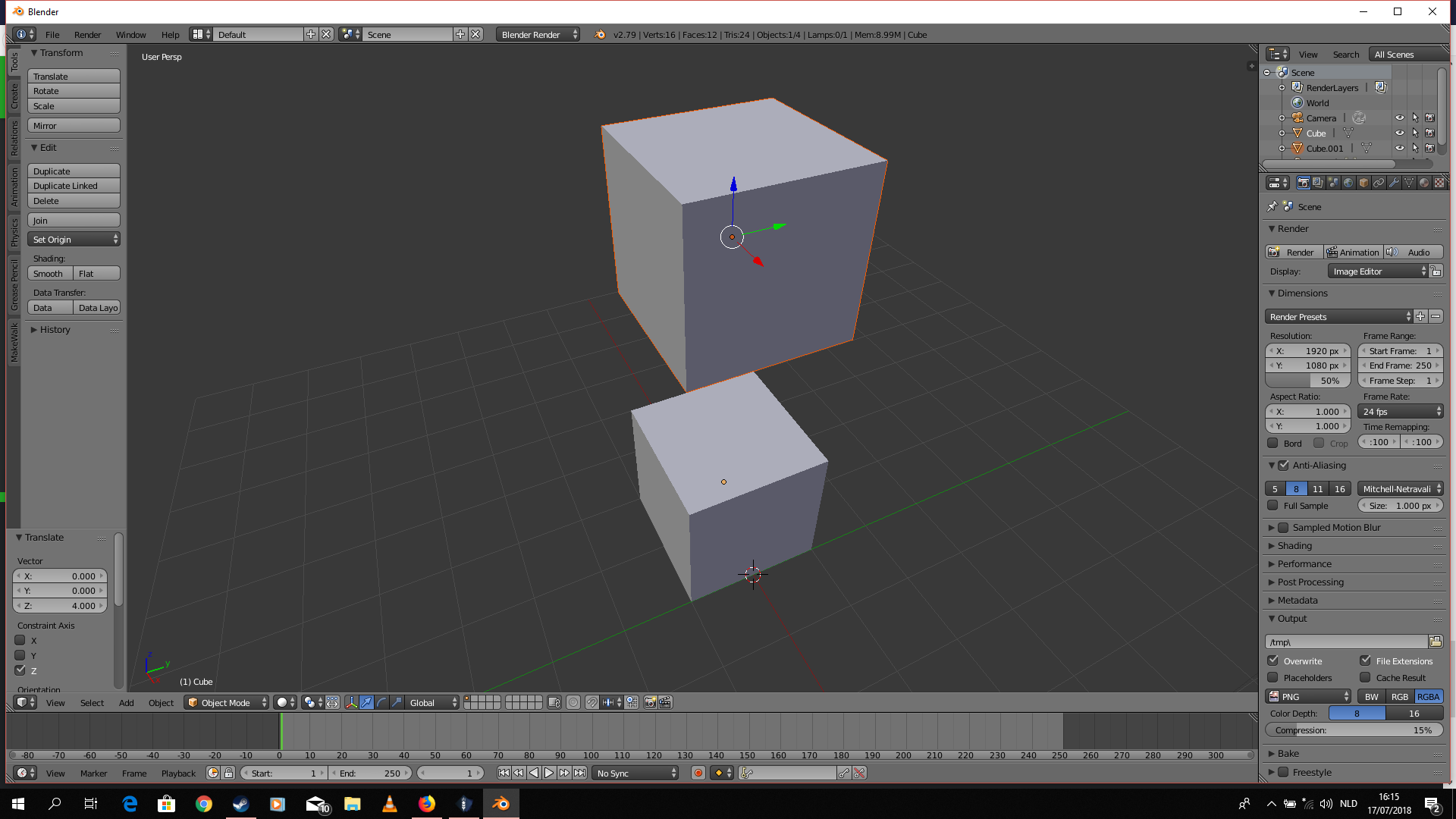Open the 24 fps frame rate dropdown
Screen dimensions: 1456x819
coord(1401,411)
